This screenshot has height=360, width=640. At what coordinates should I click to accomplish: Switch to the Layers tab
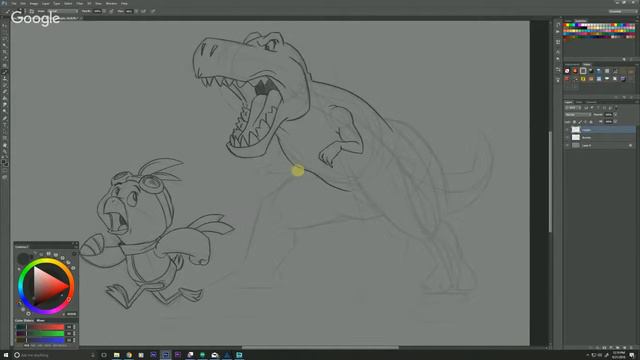pyautogui.click(x=569, y=102)
